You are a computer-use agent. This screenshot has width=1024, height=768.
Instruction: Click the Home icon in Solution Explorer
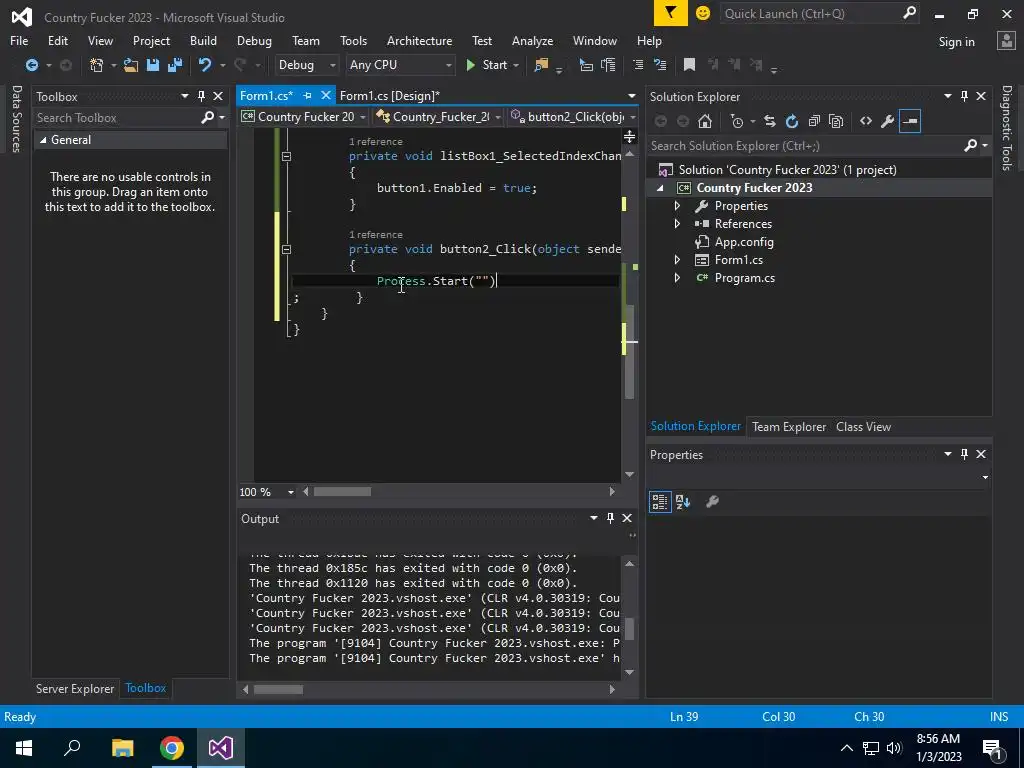pyautogui.click(x=705, y=121)
